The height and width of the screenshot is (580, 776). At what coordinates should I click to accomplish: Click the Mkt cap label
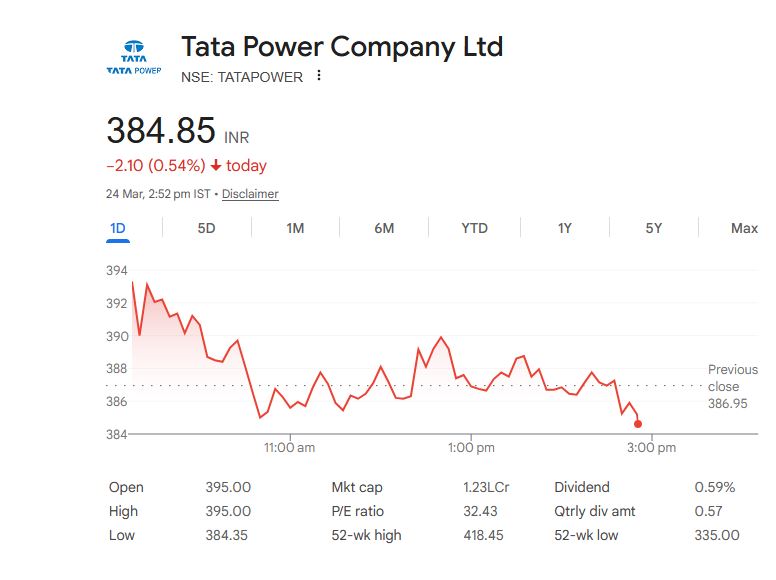coord(358,487)
